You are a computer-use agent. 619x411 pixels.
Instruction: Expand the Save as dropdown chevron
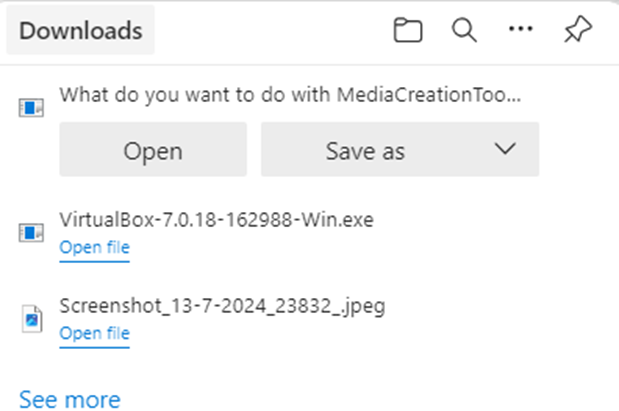(x=504, y=150)
